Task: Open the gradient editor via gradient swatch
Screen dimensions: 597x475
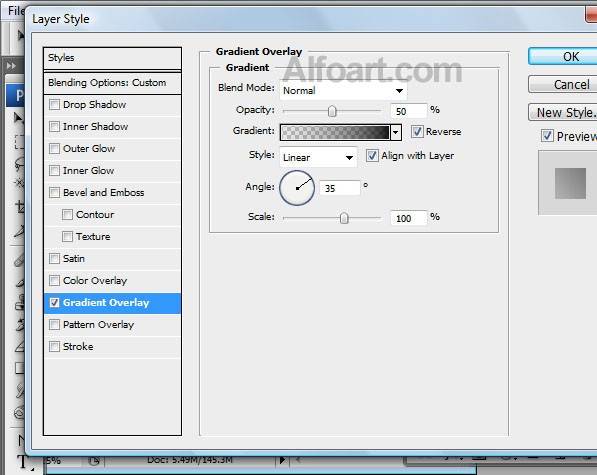Action: (335, 132)
